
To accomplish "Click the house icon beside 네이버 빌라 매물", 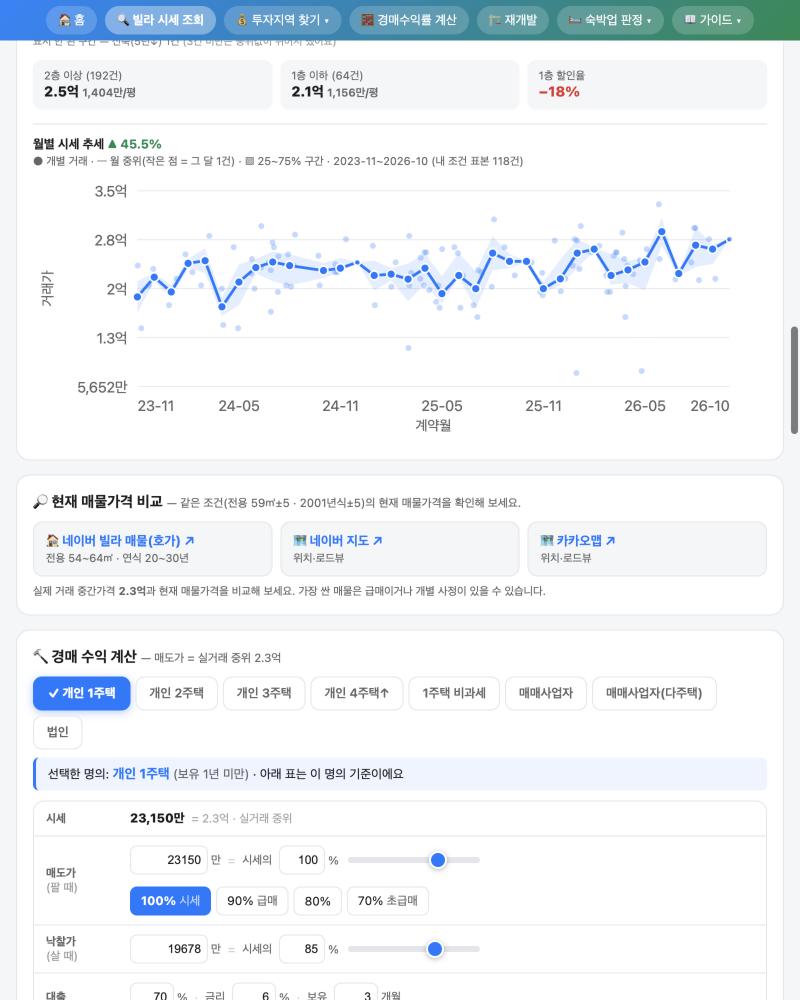I will click(52, 540).
